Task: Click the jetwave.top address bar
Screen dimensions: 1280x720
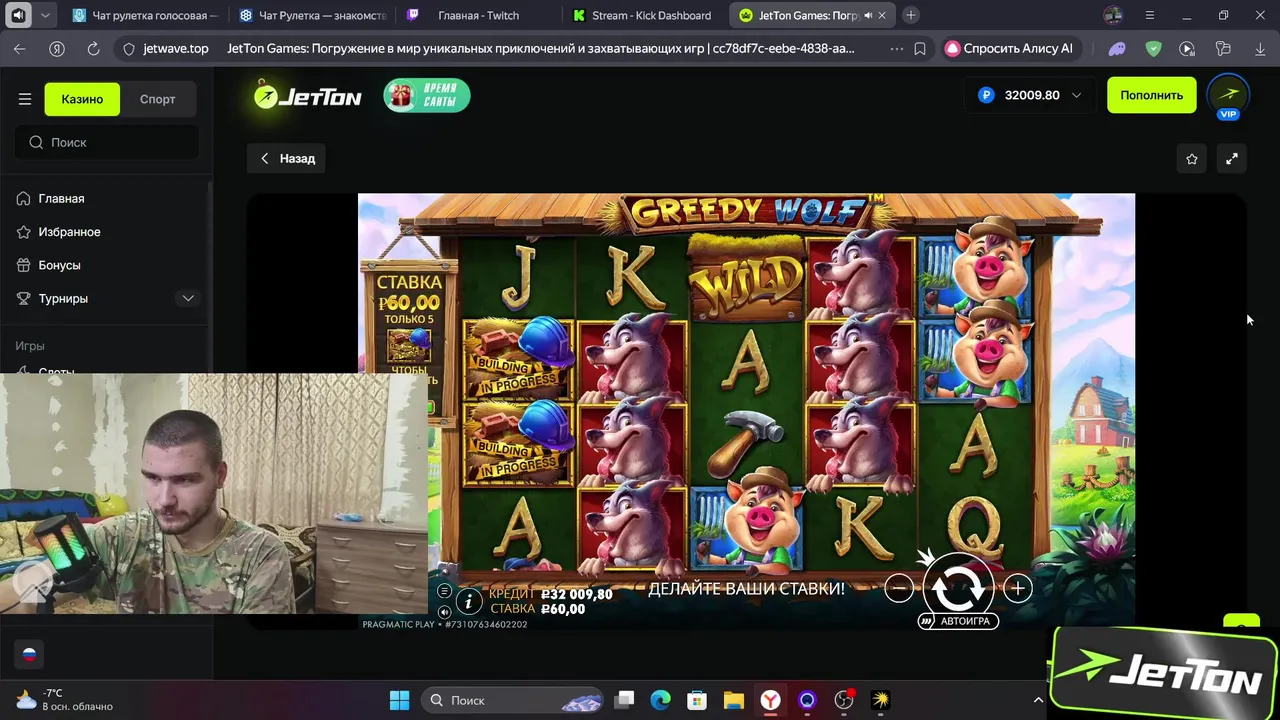Action: (176, 48)
